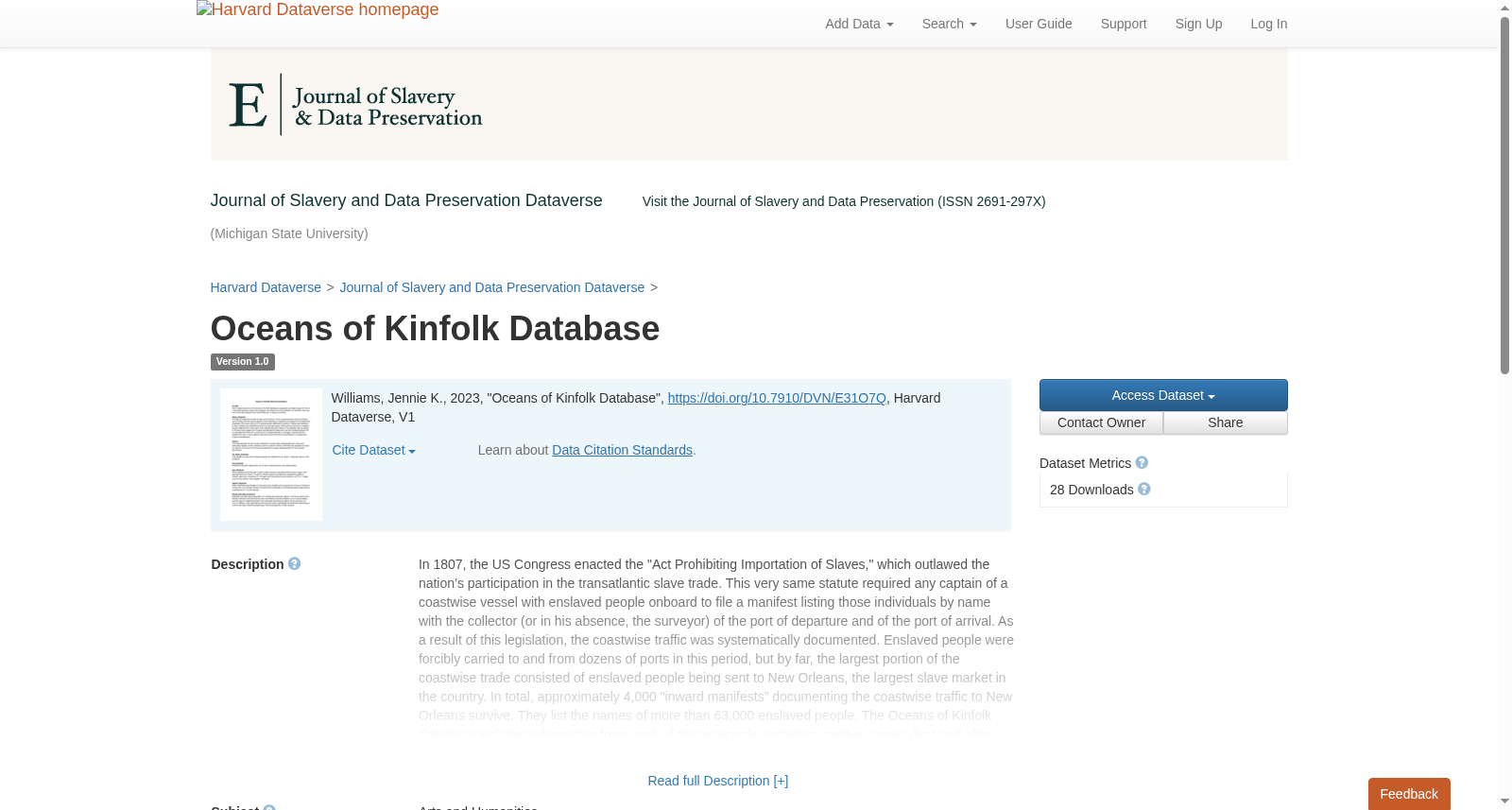Viewport: 1512px width, 810px height.
Task: Open the Harvard Dataverse homepage logo
Action: point(318,10)
